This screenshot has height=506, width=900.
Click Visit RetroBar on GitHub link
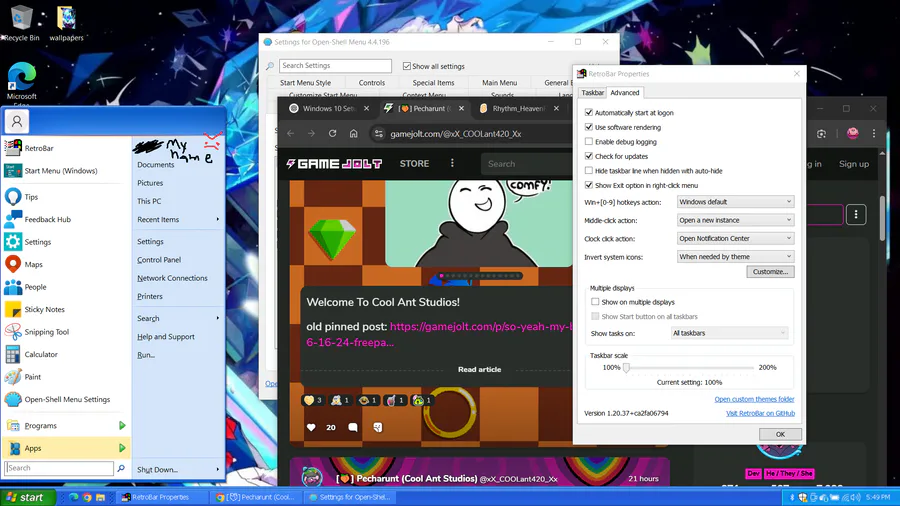coord(761,413)
